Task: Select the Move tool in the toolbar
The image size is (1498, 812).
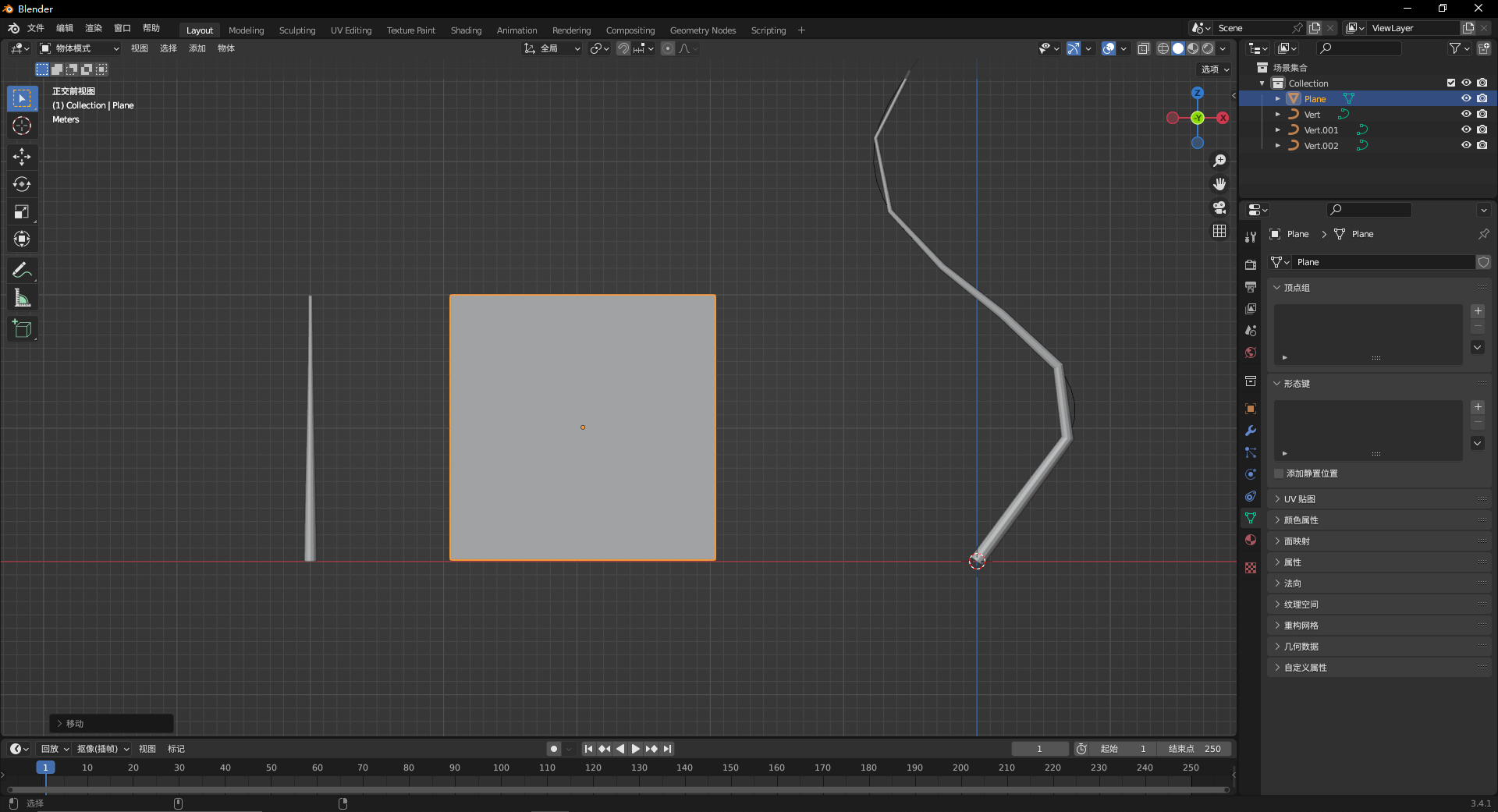Action: pyautogui.click(x=22, y=157)
